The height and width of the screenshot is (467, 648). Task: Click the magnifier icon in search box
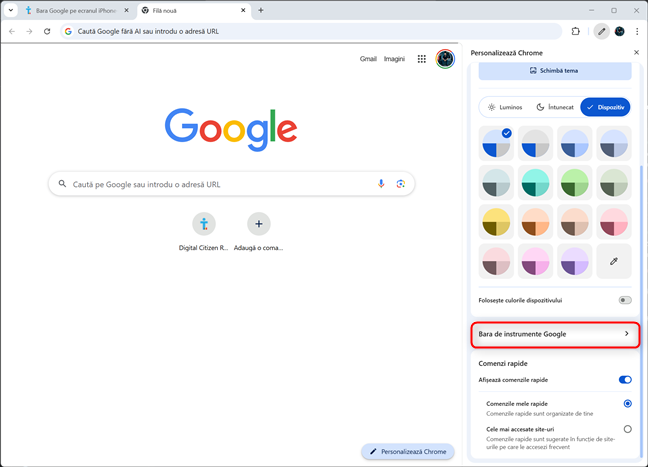pos(62,183)
